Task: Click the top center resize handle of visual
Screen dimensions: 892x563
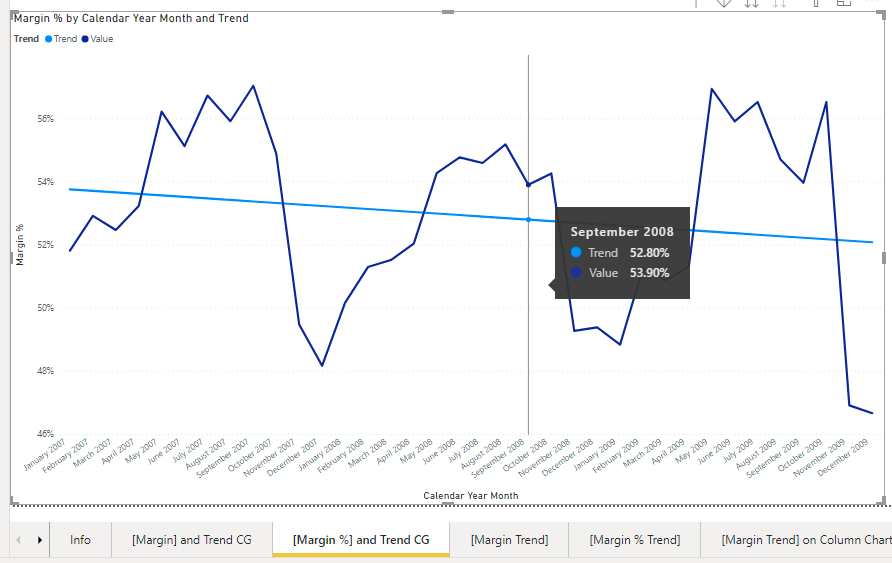Action: tap(446, 12)
